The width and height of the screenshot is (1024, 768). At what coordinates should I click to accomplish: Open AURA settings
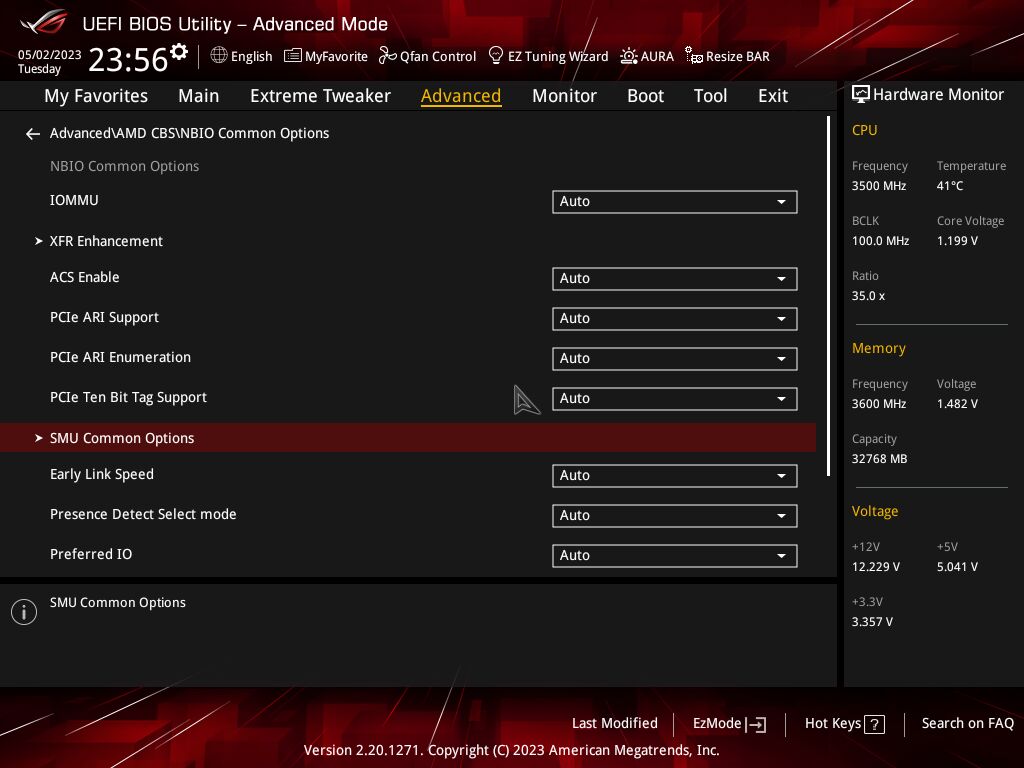(x=647, y=56)
